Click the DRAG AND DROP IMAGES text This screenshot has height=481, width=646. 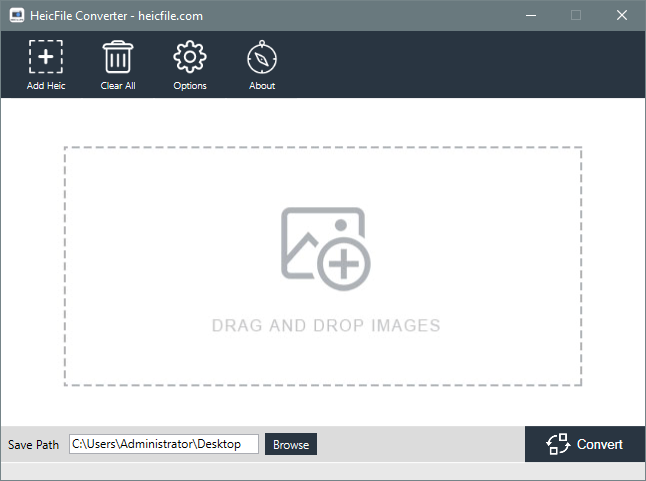(x=326, y=326)
